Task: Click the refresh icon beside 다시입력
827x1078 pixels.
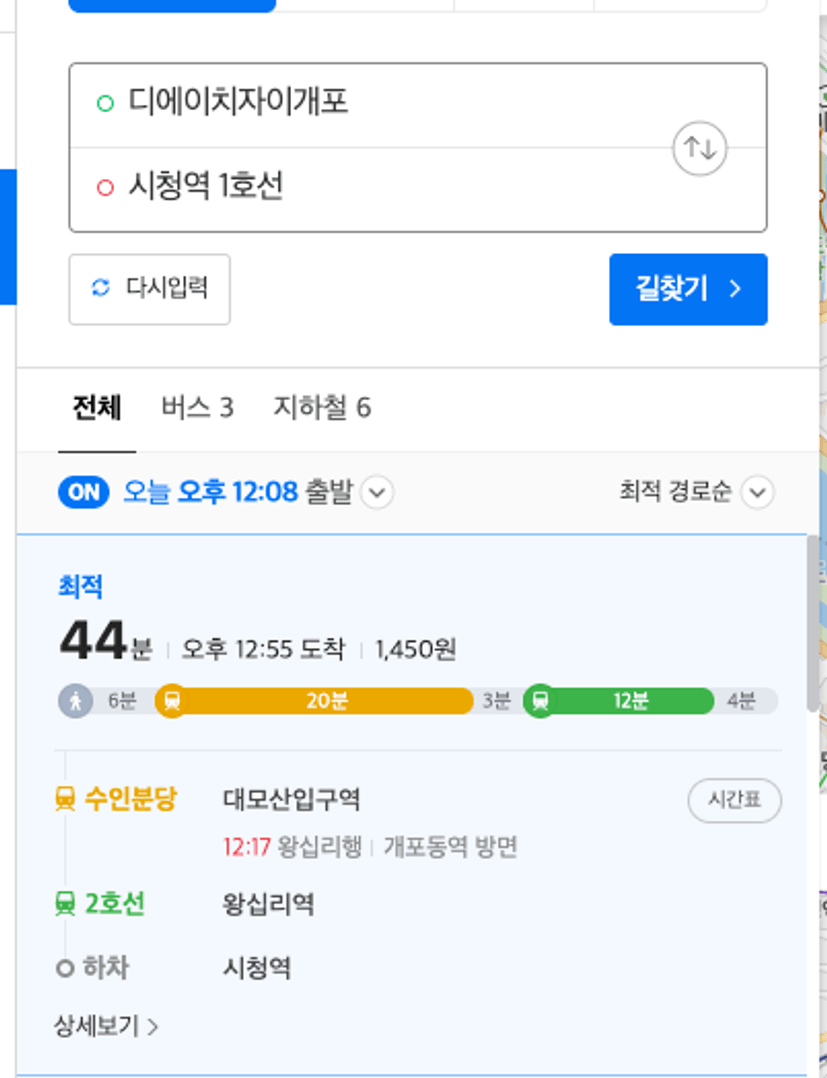Action: 101,288
